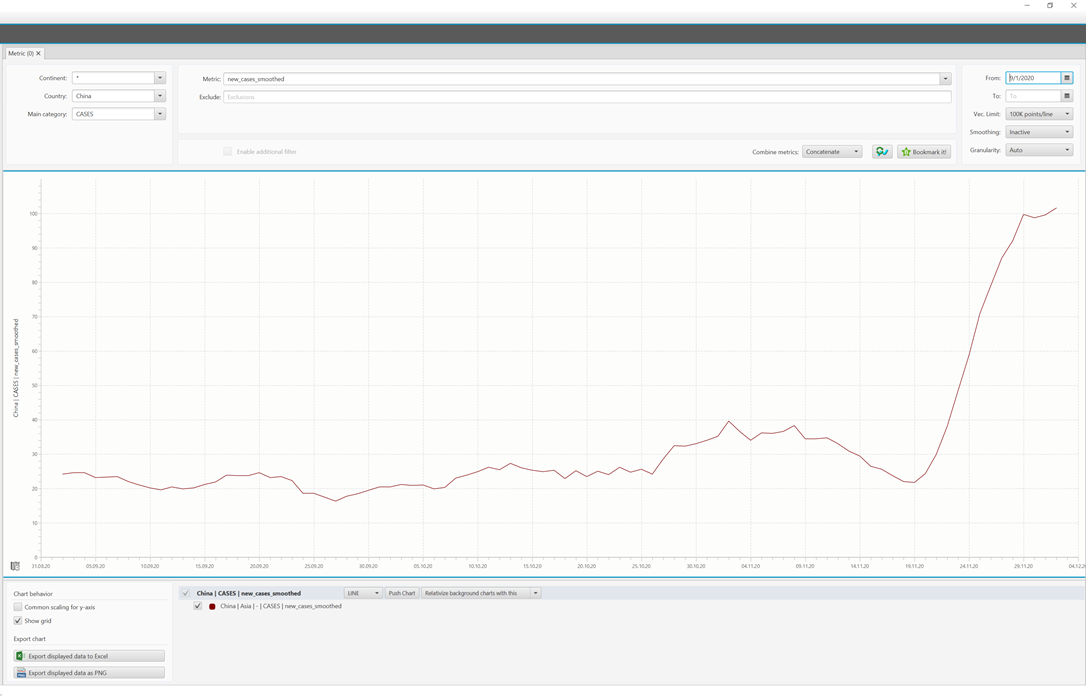Screen dimensions: 1086x700
Task: Click the Excel icon in the export button
Action: pos(20,656)
